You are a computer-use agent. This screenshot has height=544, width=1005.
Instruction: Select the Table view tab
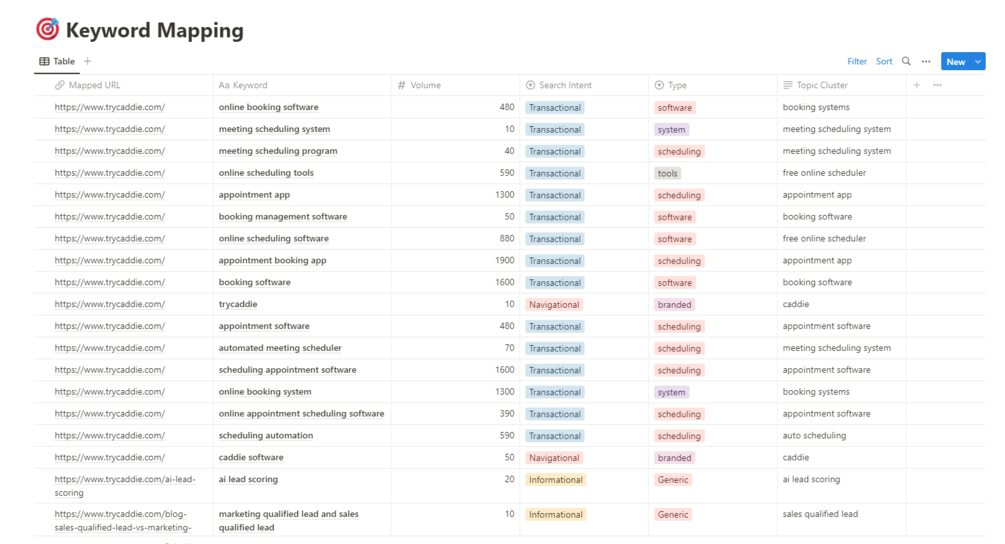57,62
